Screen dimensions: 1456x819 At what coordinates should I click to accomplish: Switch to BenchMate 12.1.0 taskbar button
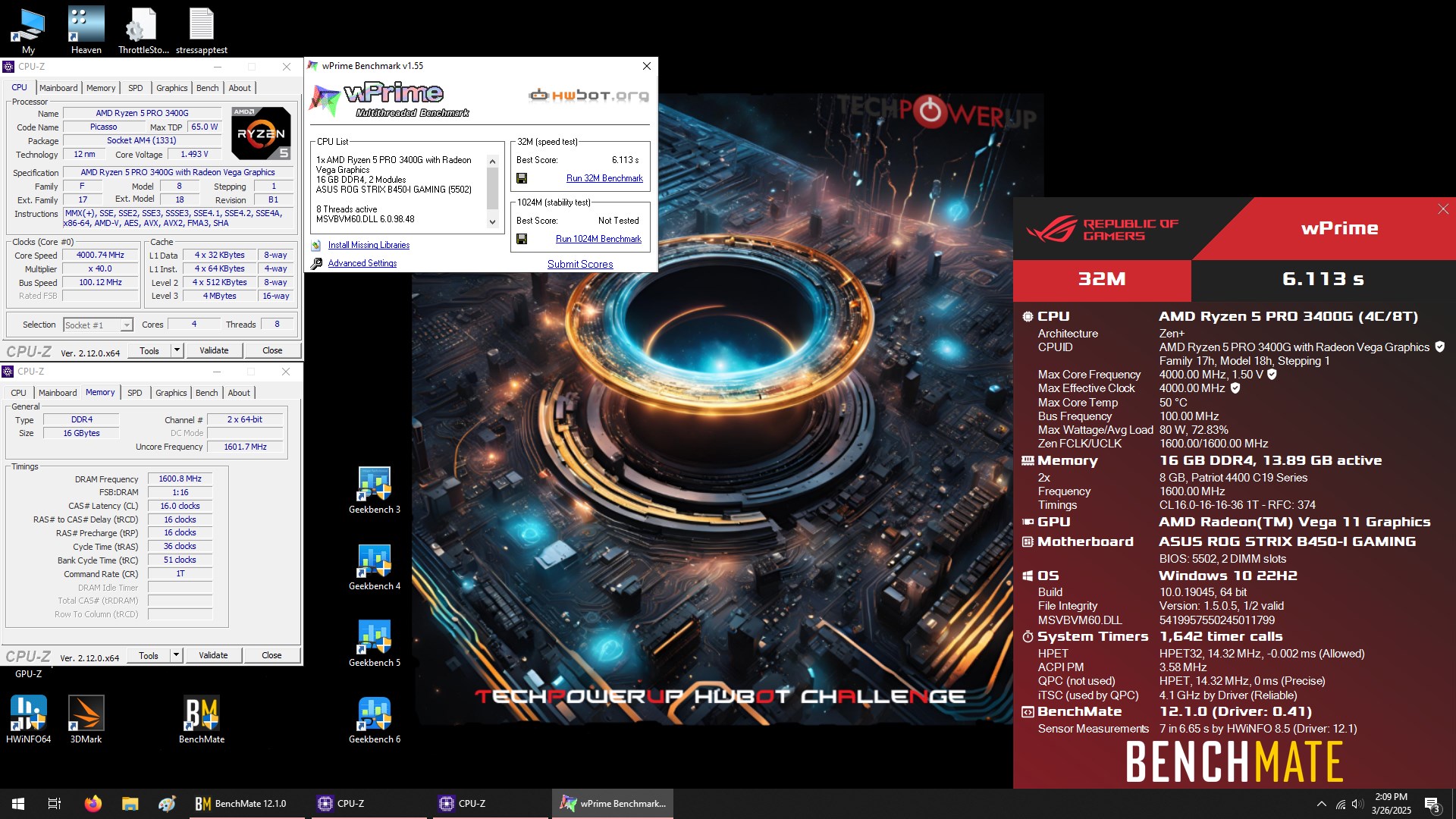247,804
